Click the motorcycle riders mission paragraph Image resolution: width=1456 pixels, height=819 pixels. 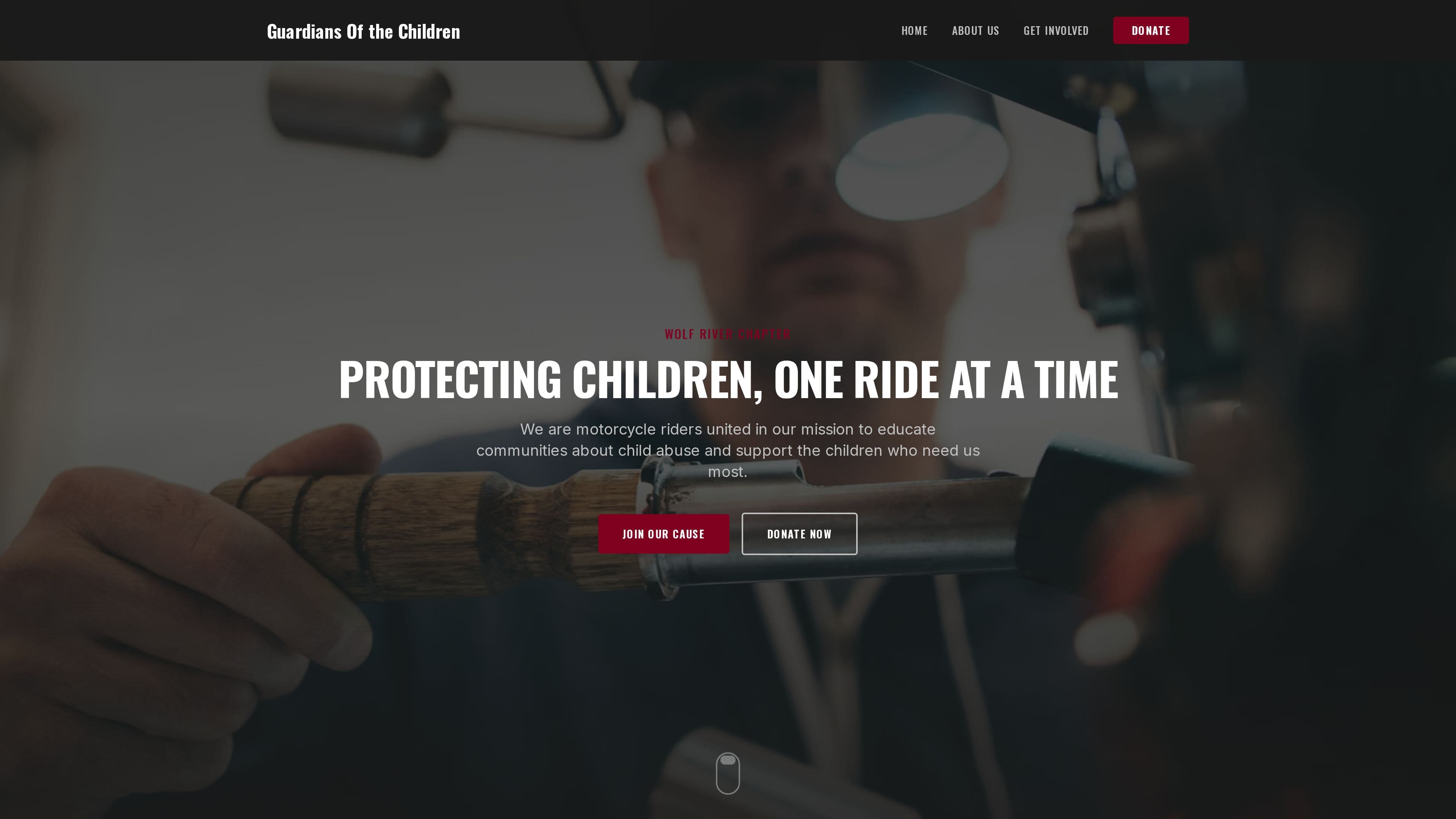(x=728, y=450)
